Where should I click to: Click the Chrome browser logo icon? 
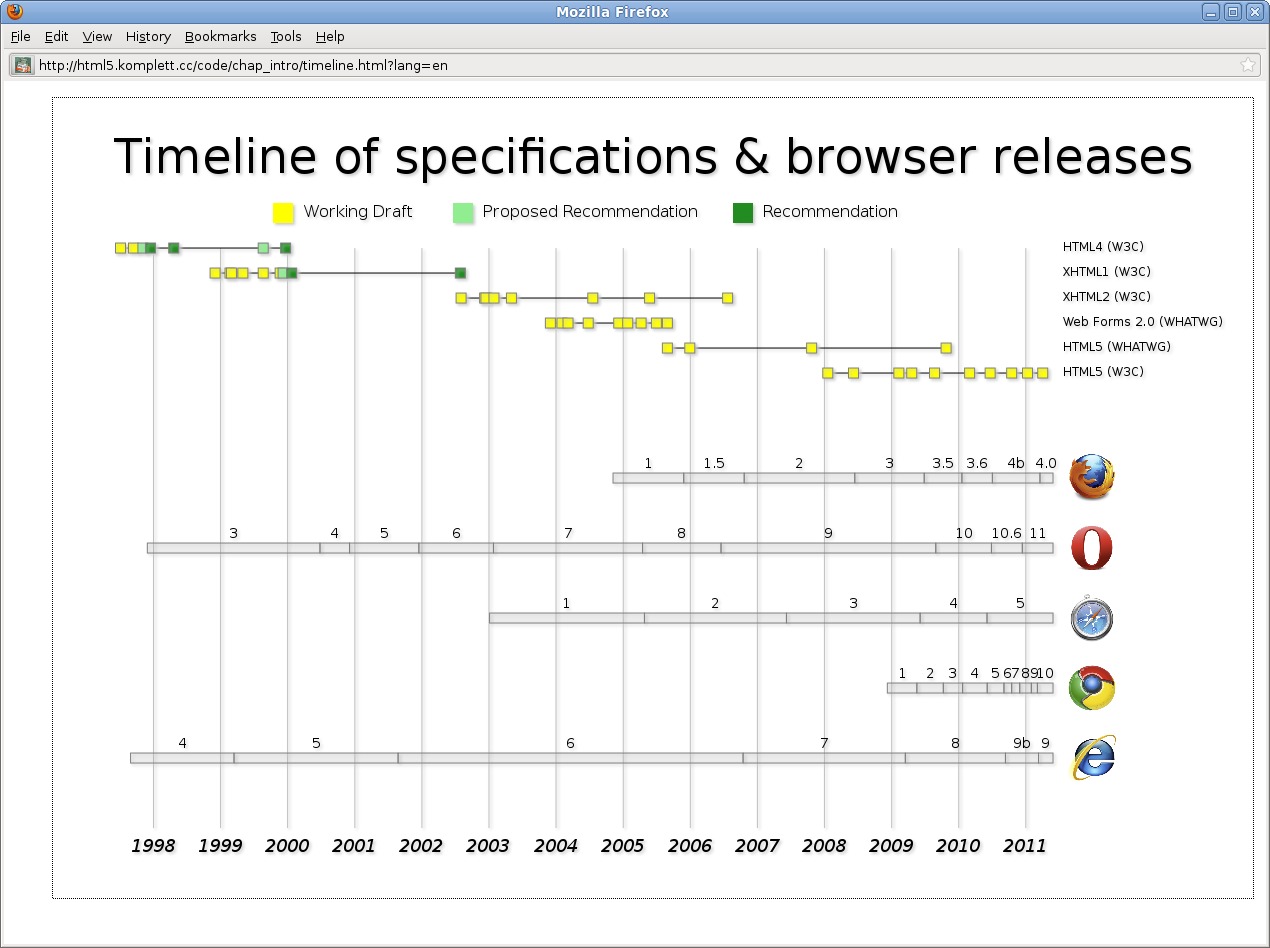point(1091,688)
